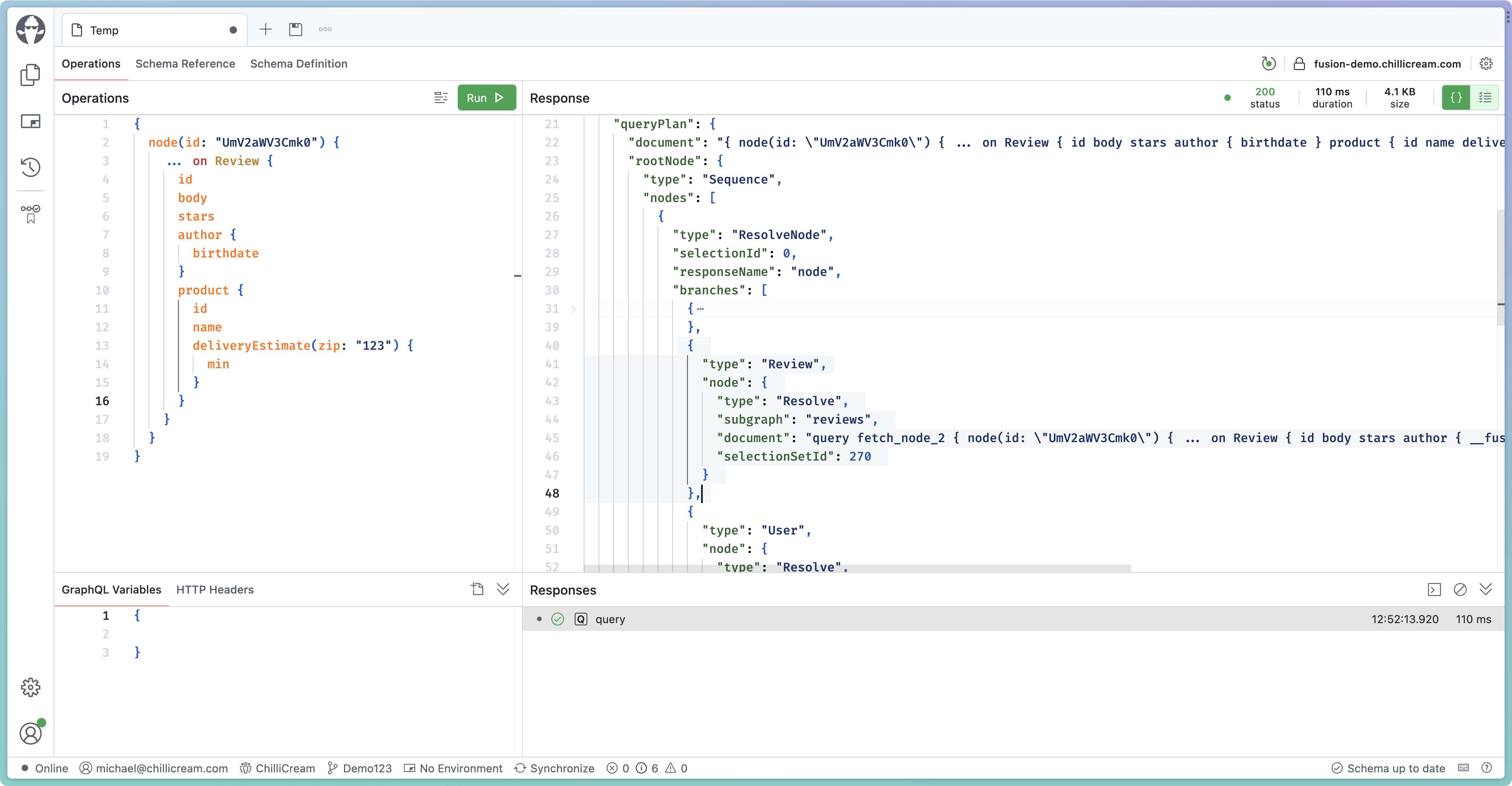Select the Temp document tab

coord(154,30)
